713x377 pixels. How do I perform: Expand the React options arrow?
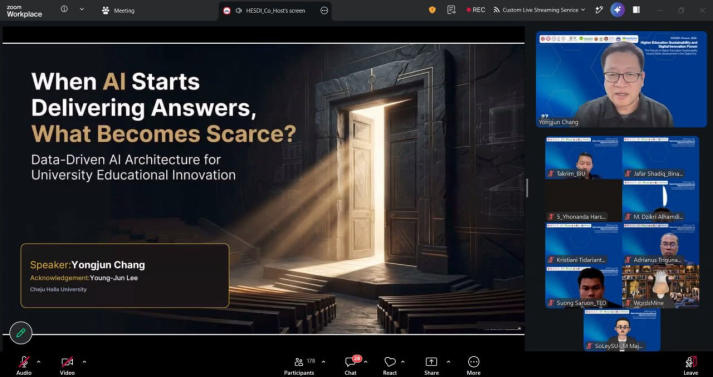pyautogui.click(x=402, y=362)
